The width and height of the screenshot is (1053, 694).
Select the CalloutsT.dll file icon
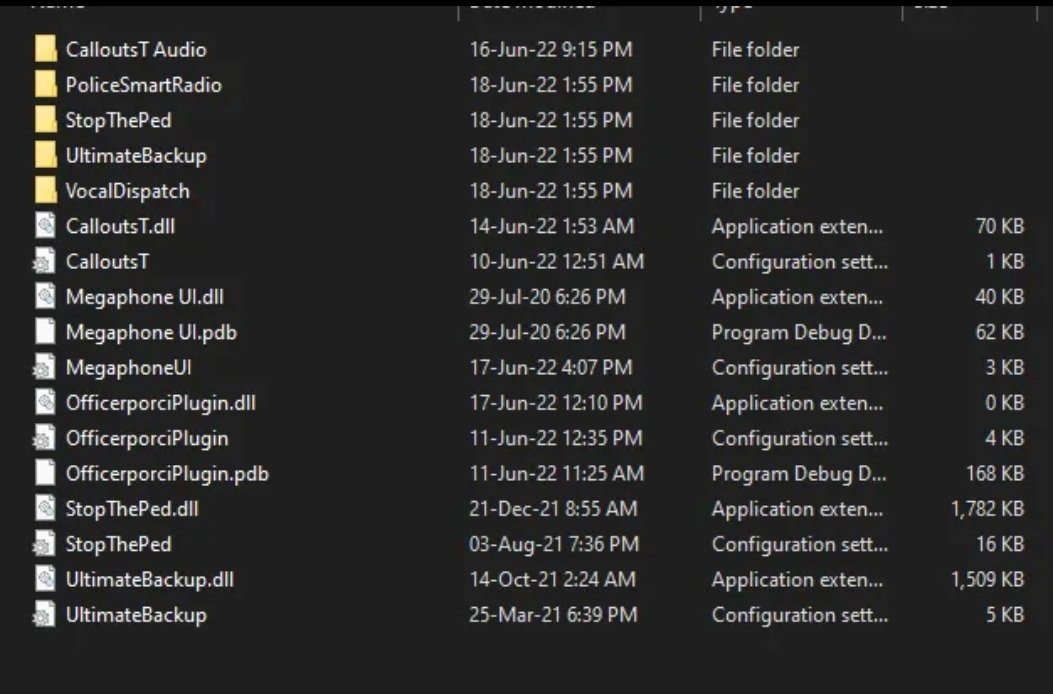coord(45,226)
